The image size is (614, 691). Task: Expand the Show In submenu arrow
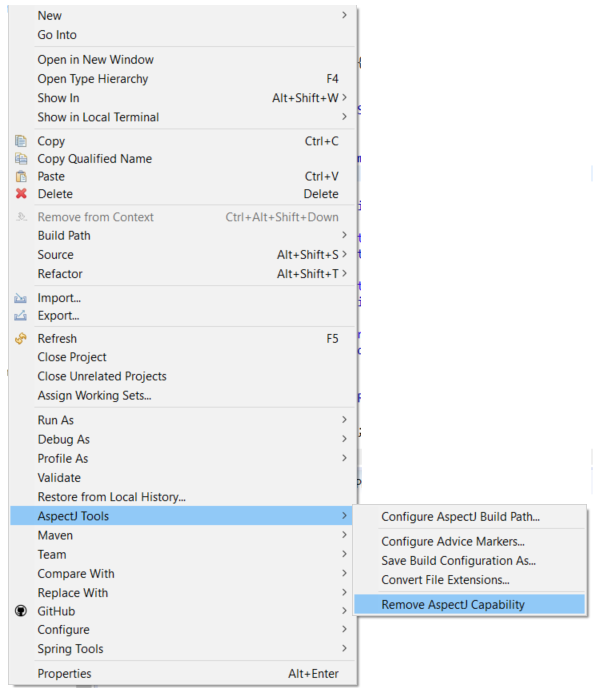344,97
